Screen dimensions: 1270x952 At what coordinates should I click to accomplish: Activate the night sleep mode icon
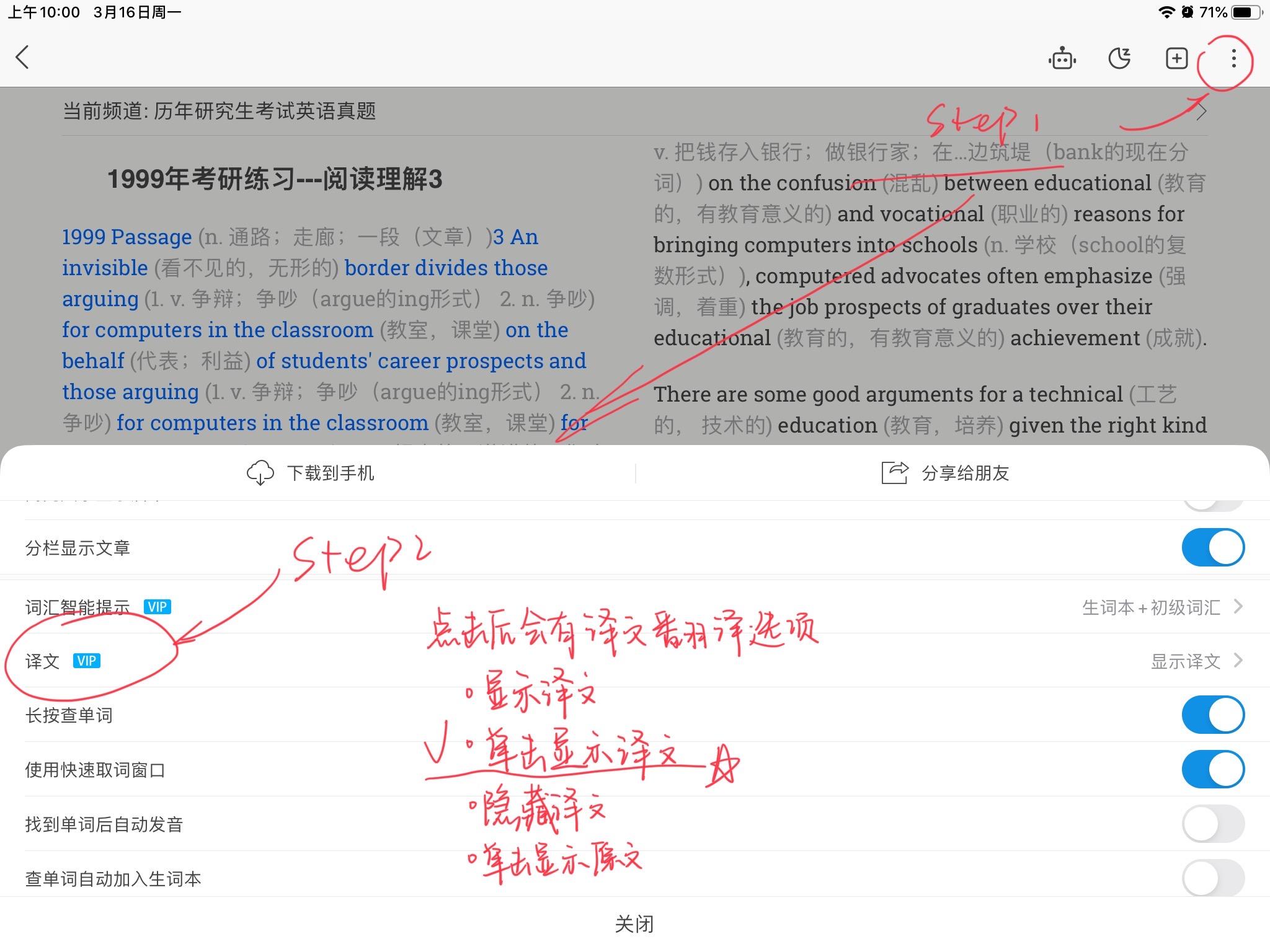(x=1119, y=58)
